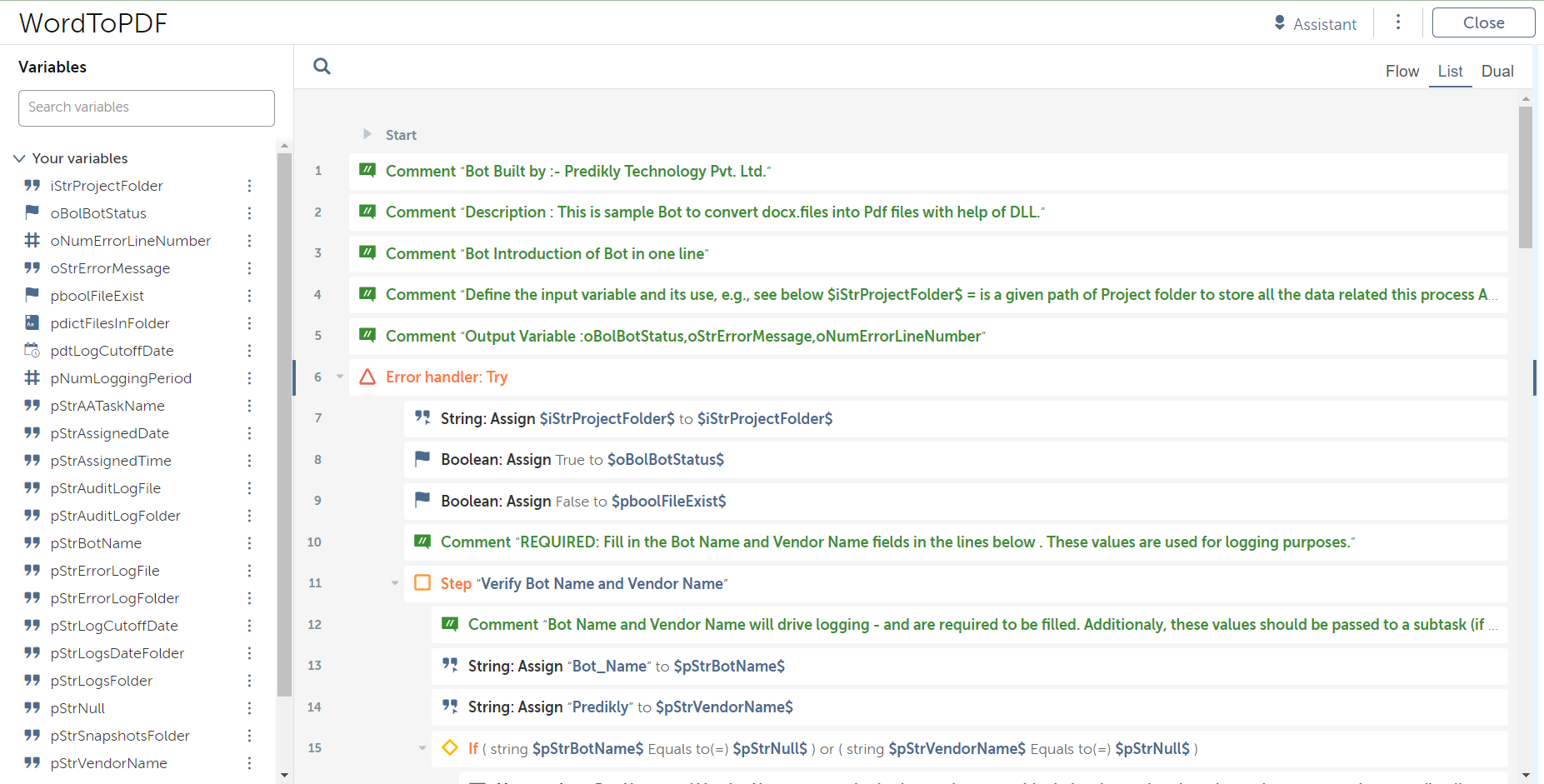Collapse the Your variables section
Screen dimensions: 1544x784
click(x=19, y=158)
